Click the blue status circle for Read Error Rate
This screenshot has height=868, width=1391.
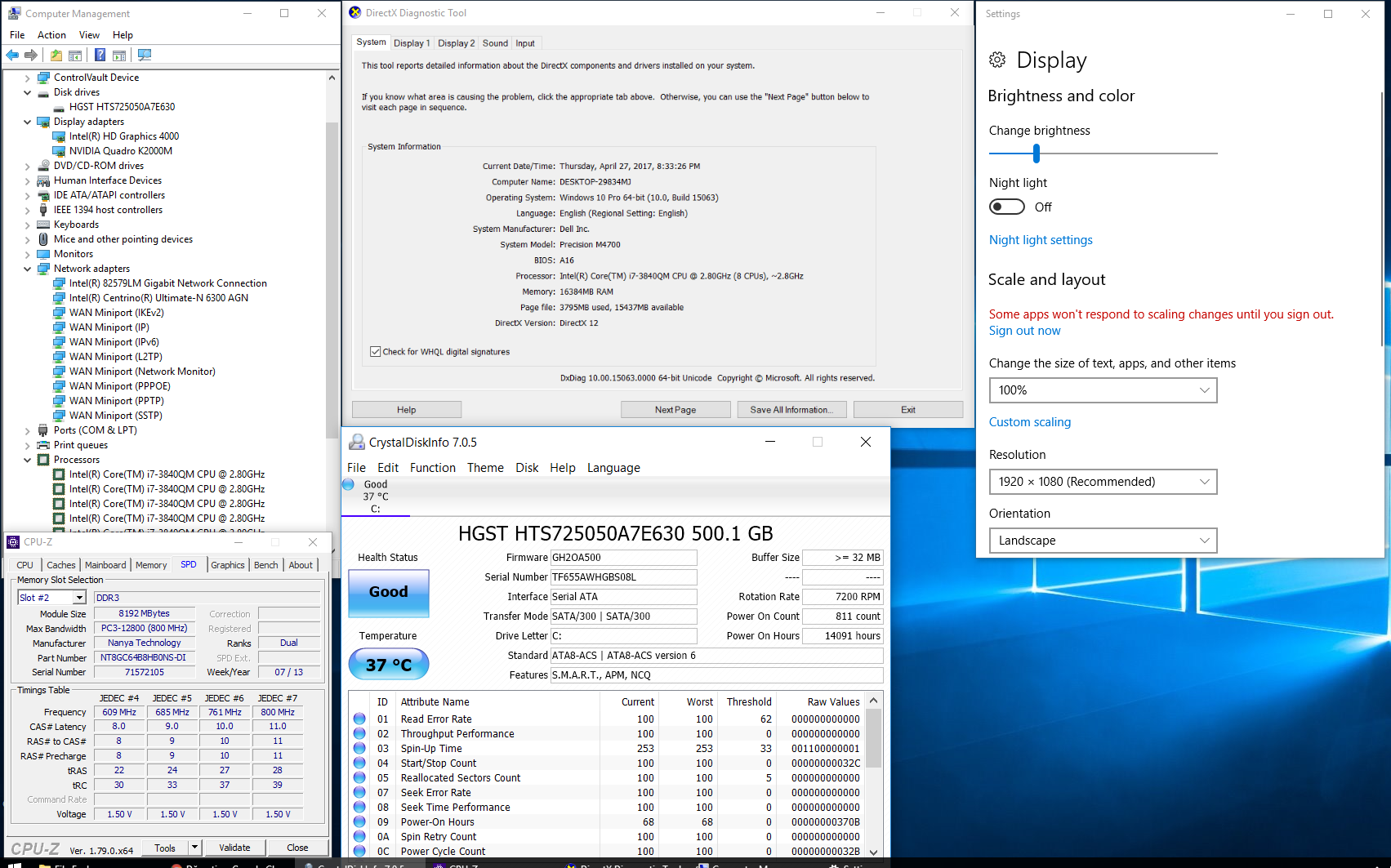click(x=359, y=719)
